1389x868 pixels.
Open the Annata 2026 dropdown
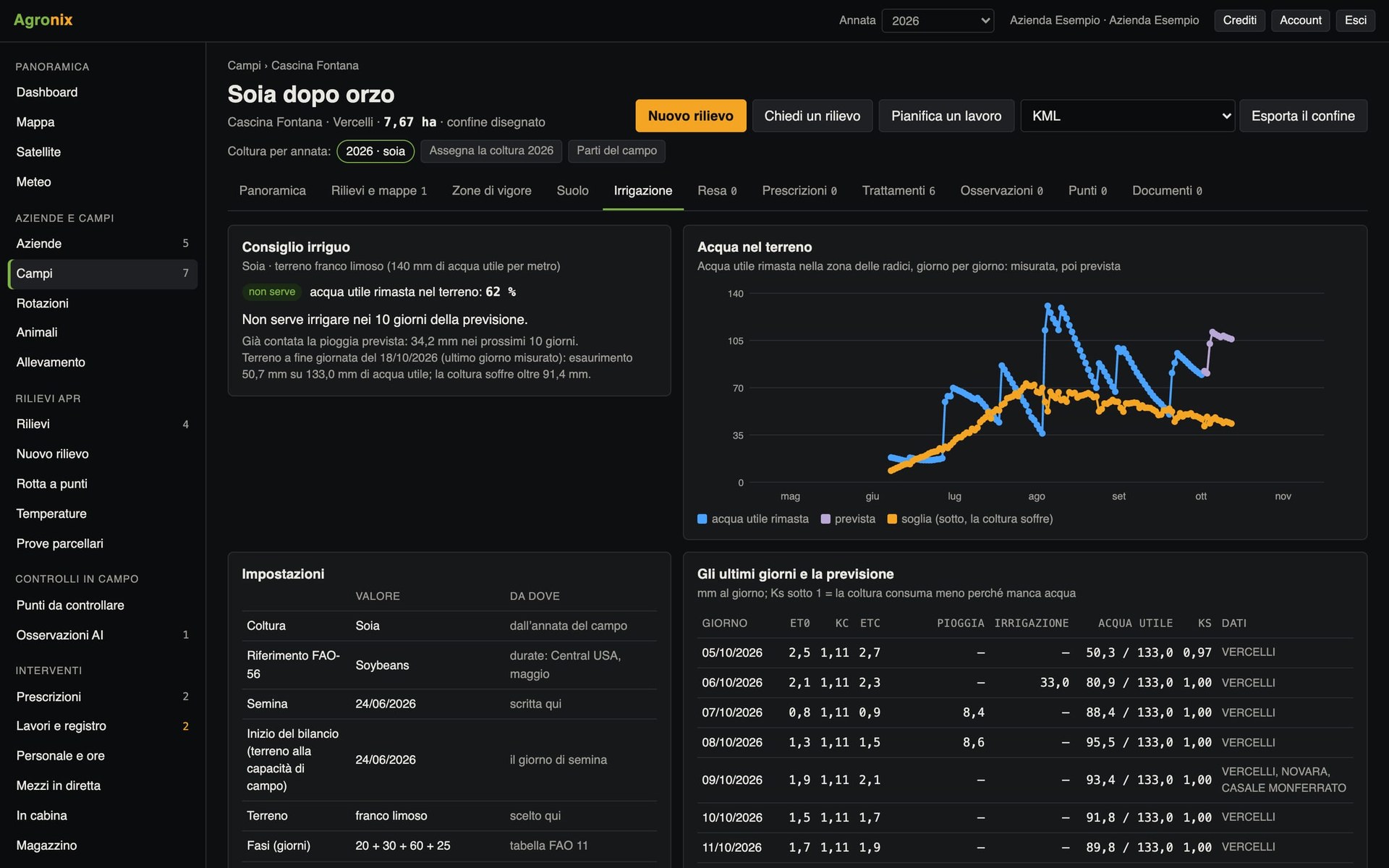[x=938, y=20]
